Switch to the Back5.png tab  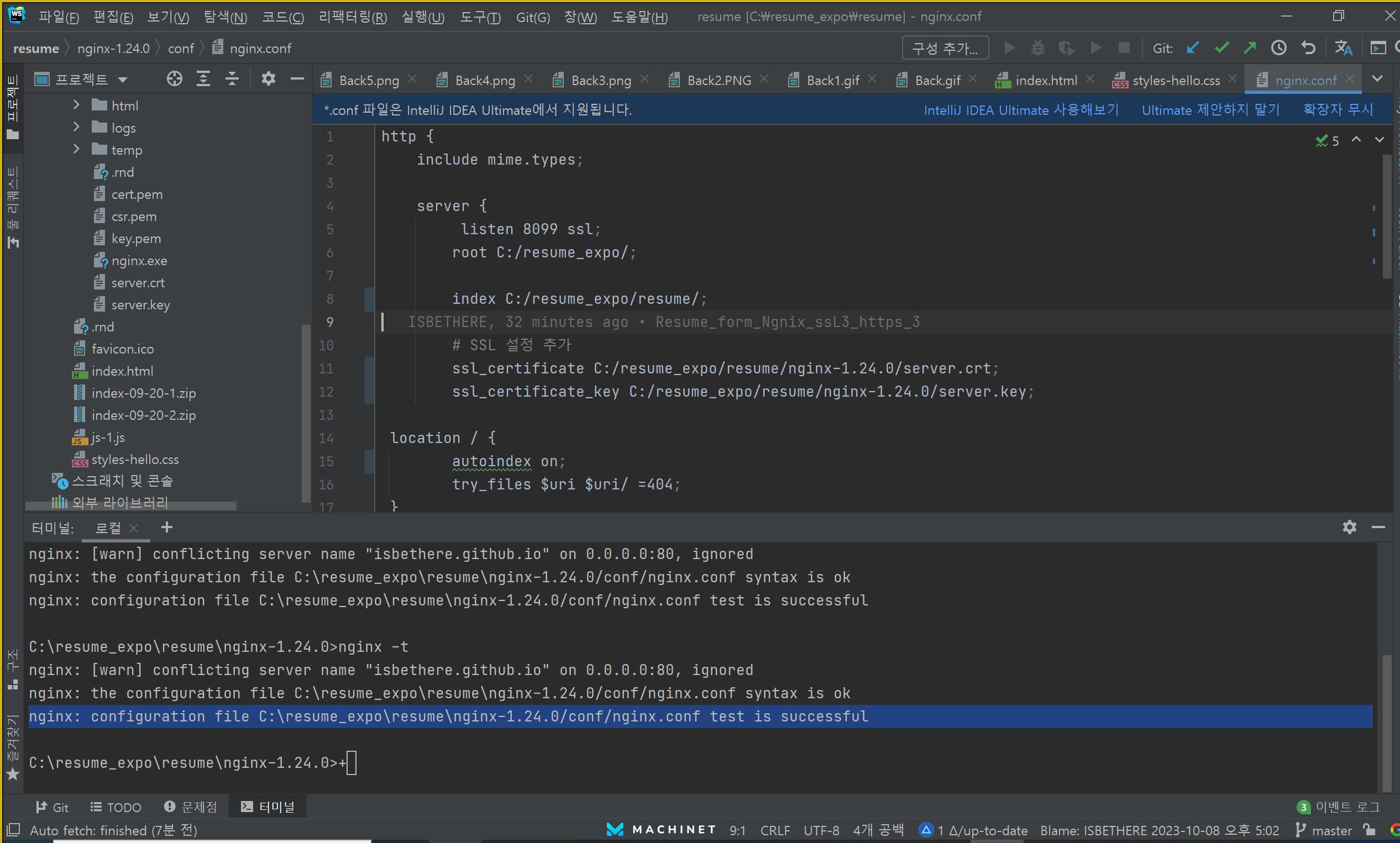pyautogui.click(x=369, y=81)
